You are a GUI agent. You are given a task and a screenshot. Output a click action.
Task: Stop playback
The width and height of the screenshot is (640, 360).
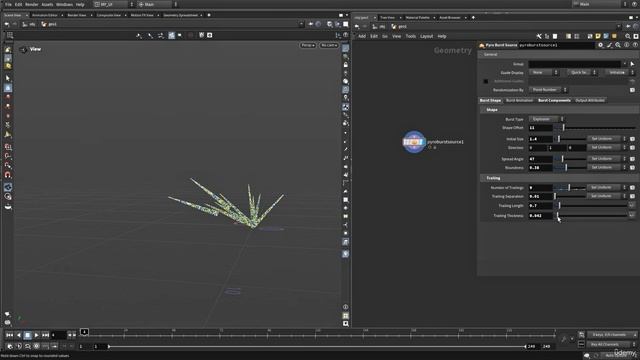[27, 335]
